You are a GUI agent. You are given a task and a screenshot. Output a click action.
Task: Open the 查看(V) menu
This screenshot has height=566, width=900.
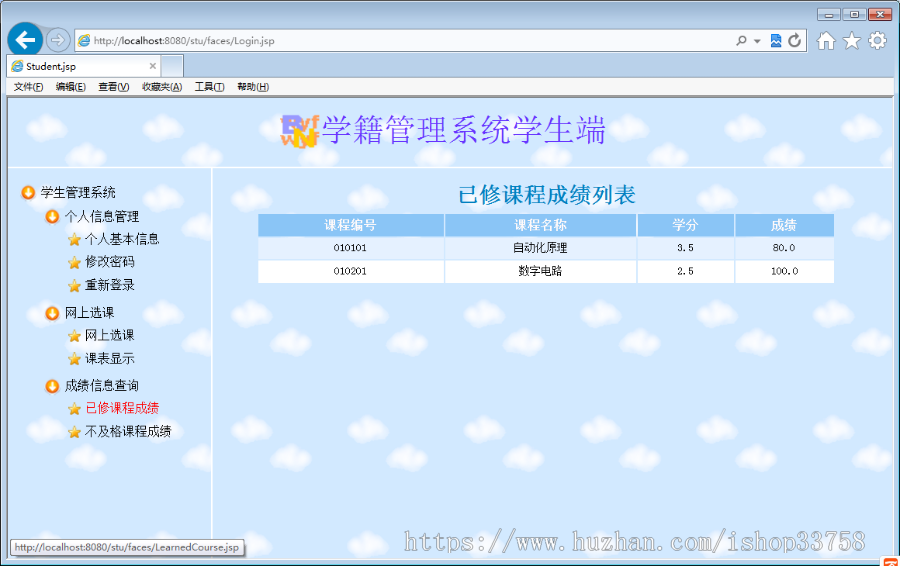(114, 87)
